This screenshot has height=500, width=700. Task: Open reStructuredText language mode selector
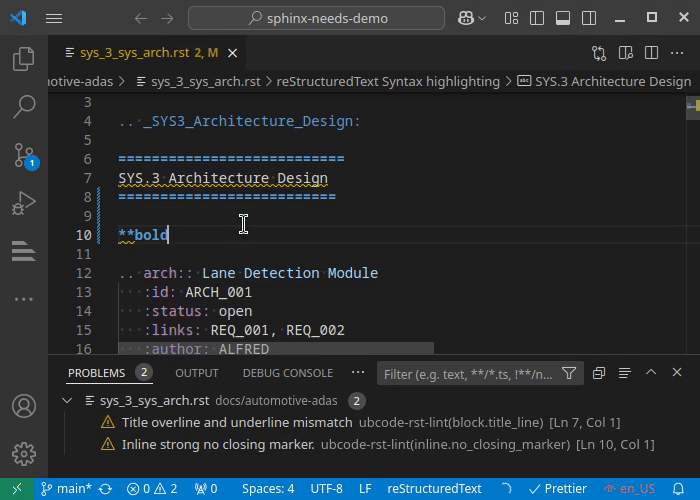click(x=434, y=489)
